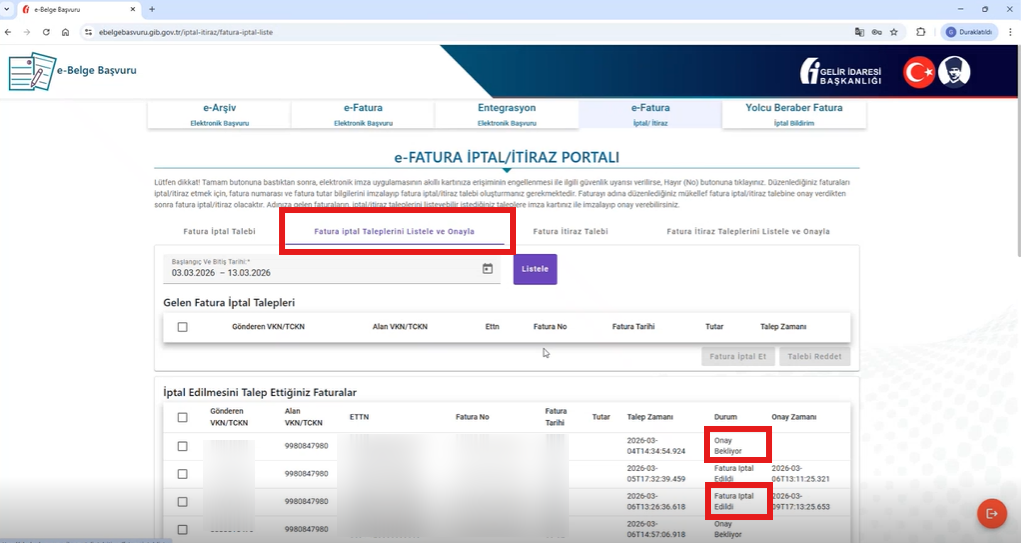Open the browser extensions puzzle icon

click(x=921, y=32)
